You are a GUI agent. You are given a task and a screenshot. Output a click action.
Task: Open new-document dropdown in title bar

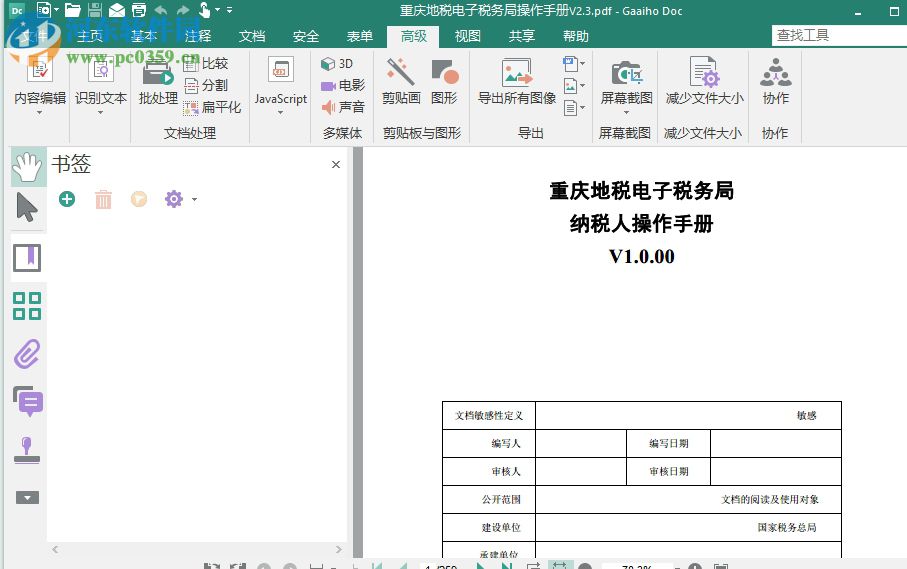pos(56,10)
